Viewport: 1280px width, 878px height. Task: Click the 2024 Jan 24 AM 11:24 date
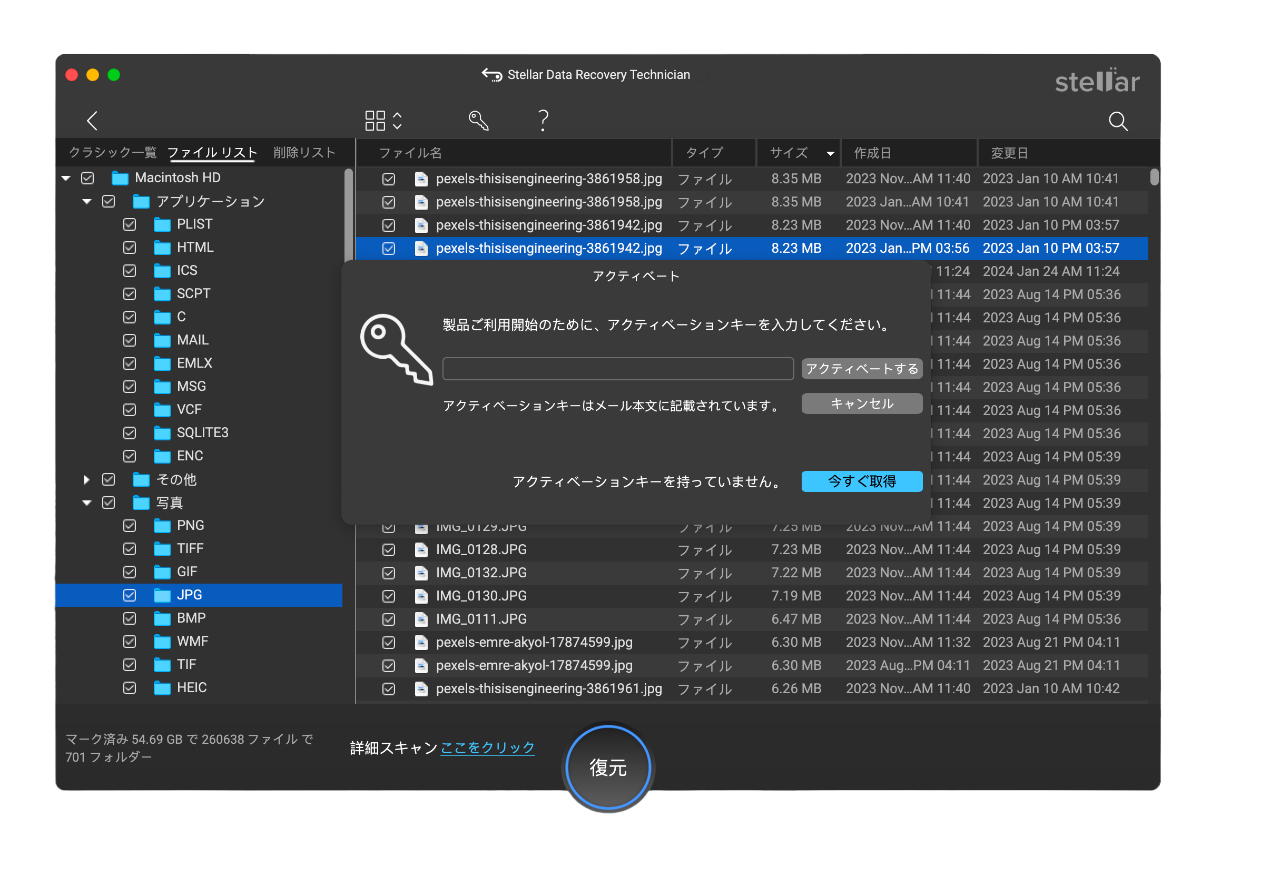tap(1051, 271)
